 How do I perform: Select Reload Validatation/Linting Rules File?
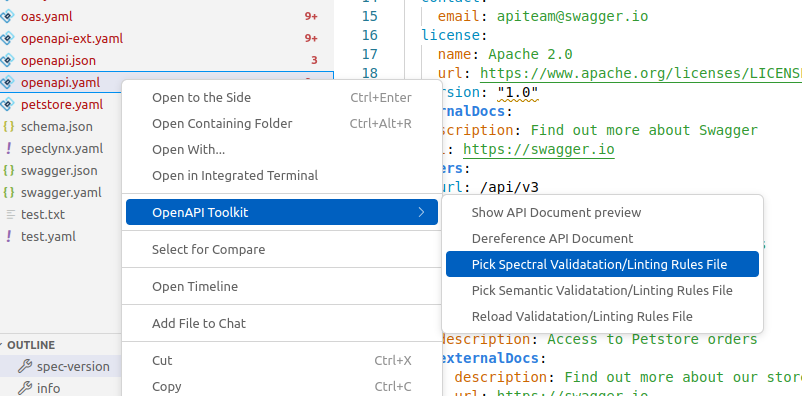[602, 317]
